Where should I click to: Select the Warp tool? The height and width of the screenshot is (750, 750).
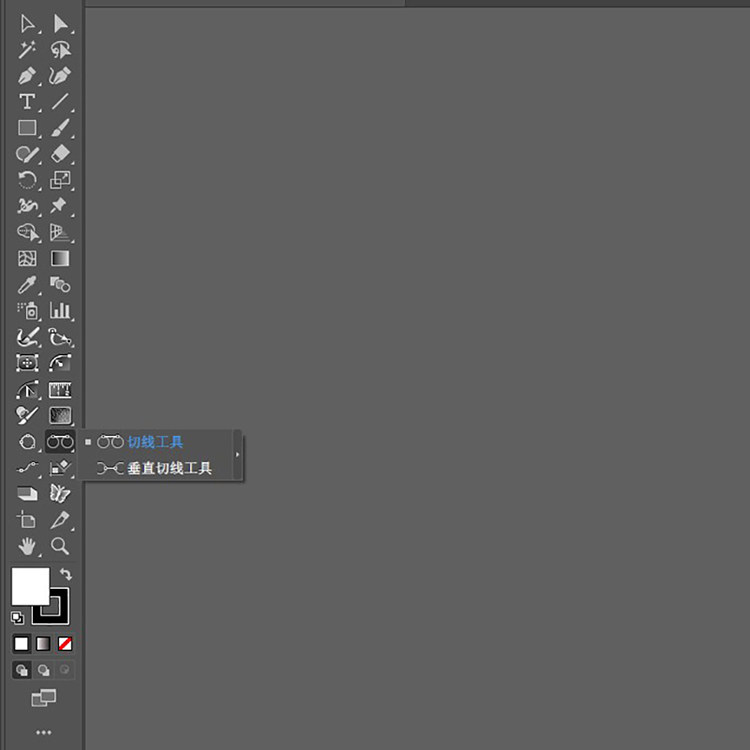[27, 206]
